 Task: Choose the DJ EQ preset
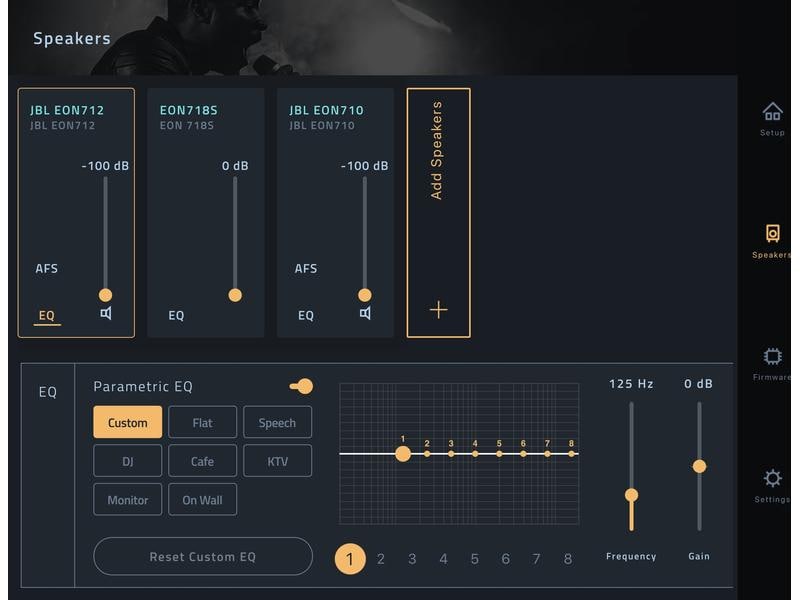click(128, 461)
